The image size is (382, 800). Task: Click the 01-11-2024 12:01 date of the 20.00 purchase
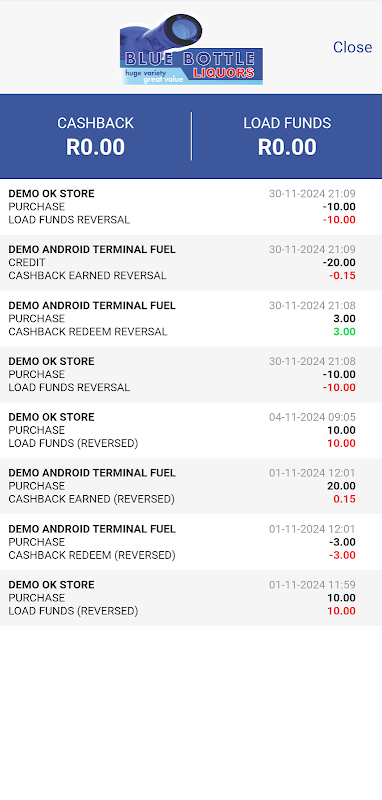coord(312,473)
